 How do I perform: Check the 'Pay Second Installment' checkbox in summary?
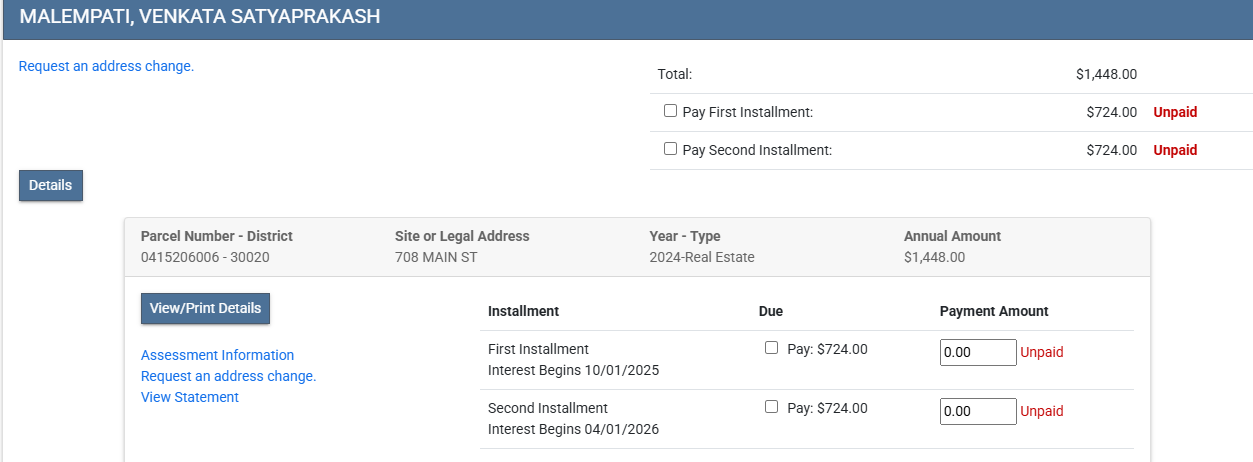pos(670,149)
